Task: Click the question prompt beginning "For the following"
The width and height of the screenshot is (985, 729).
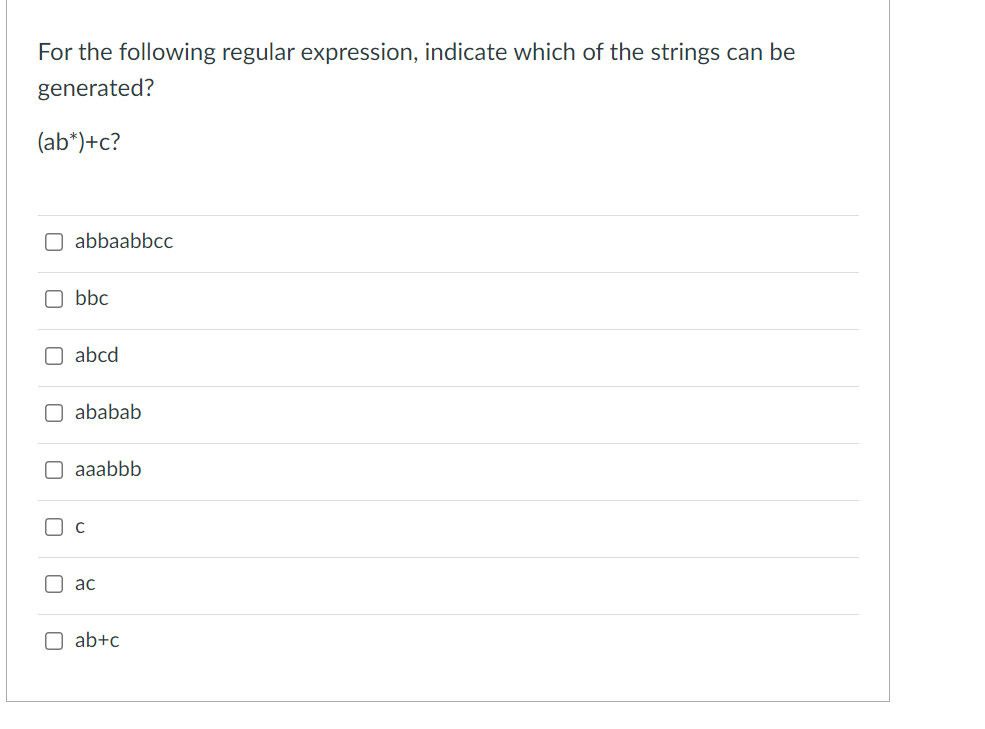Action: pos(416,69)
